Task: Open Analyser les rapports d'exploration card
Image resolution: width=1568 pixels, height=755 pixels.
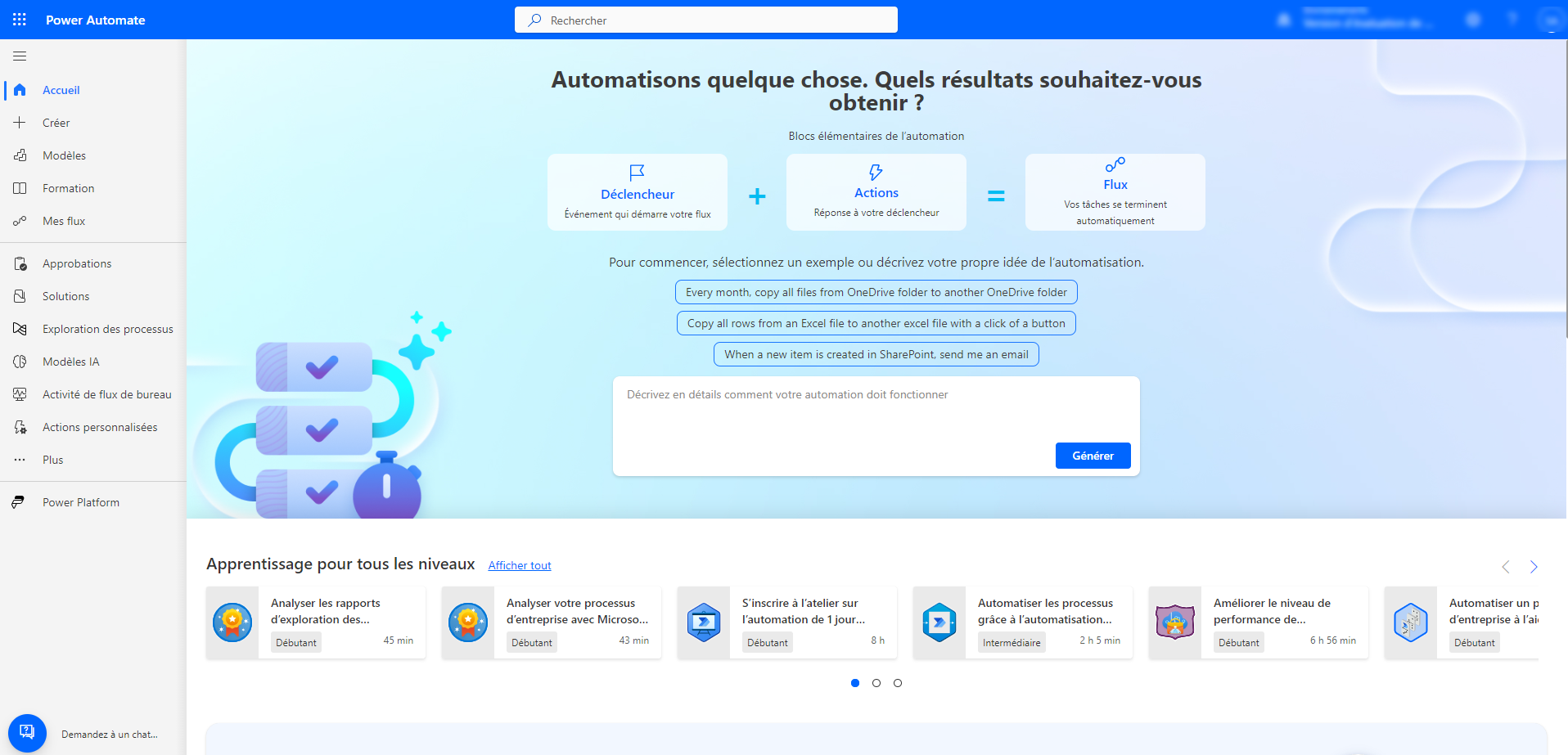Action: [x=316, y=622]
